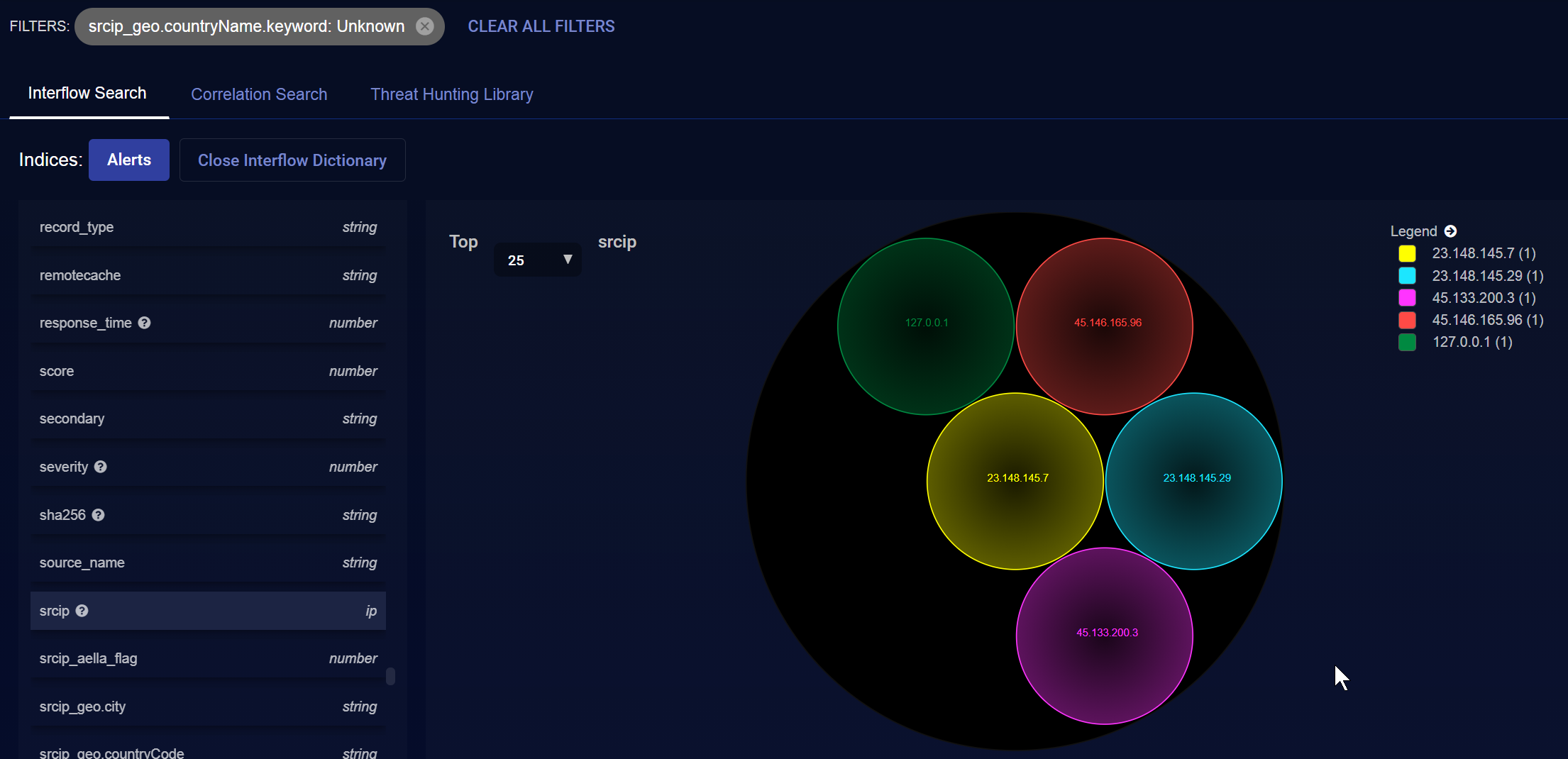Click help icon beside srcip field
1568x759 pixels.
click(82, 611)
